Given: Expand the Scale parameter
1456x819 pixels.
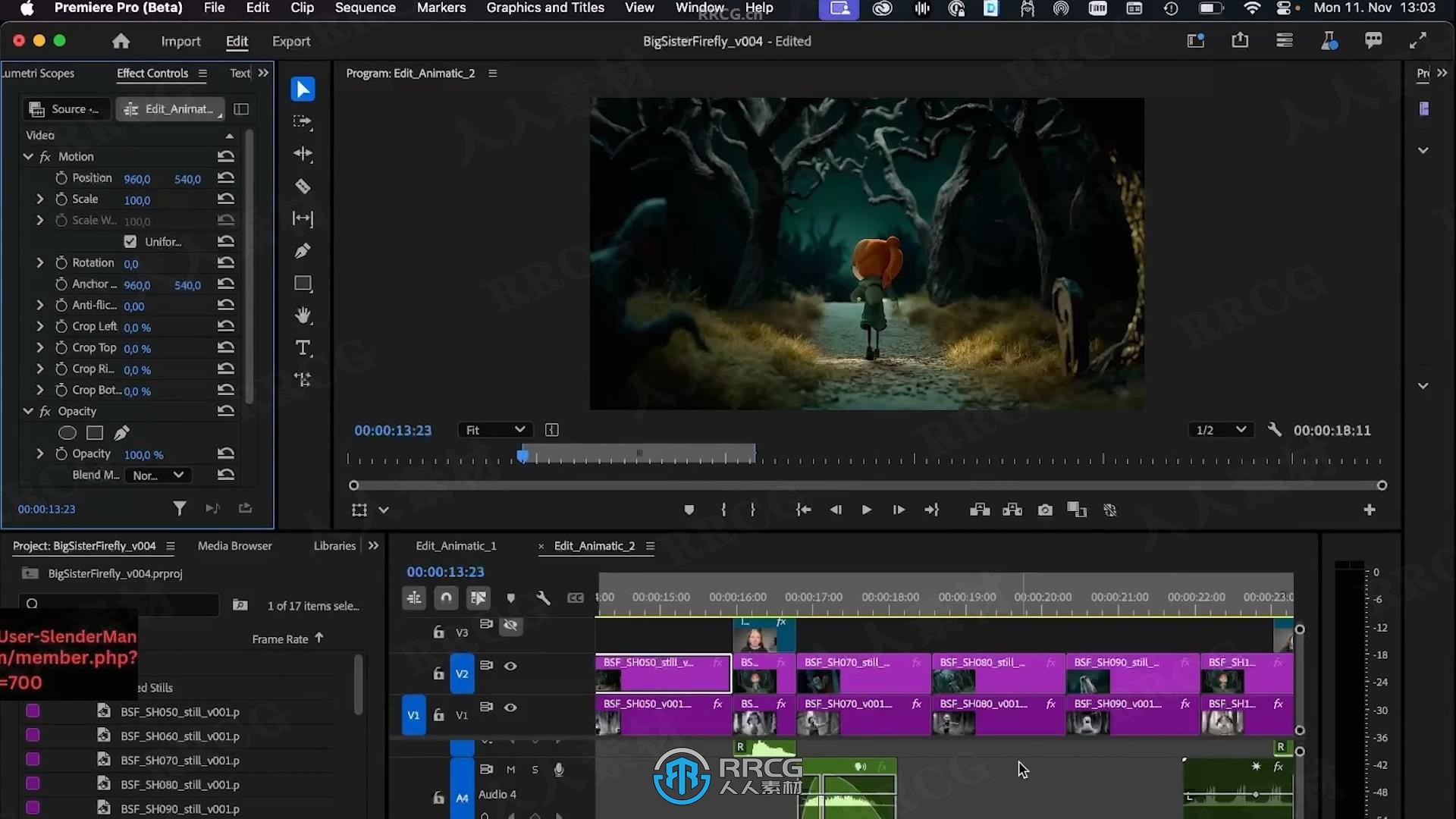Looking at the screenshot, I should coord(40,199).
